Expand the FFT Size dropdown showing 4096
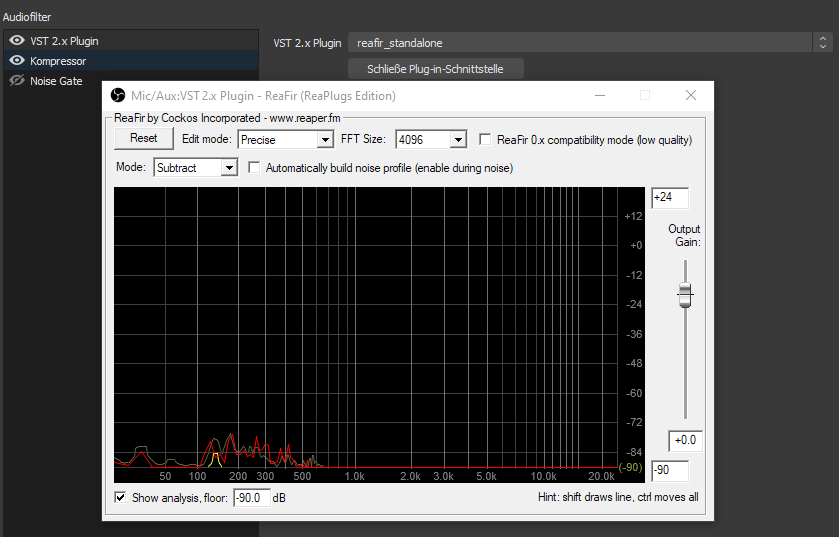Screen dimensions: 839x537 431,140
